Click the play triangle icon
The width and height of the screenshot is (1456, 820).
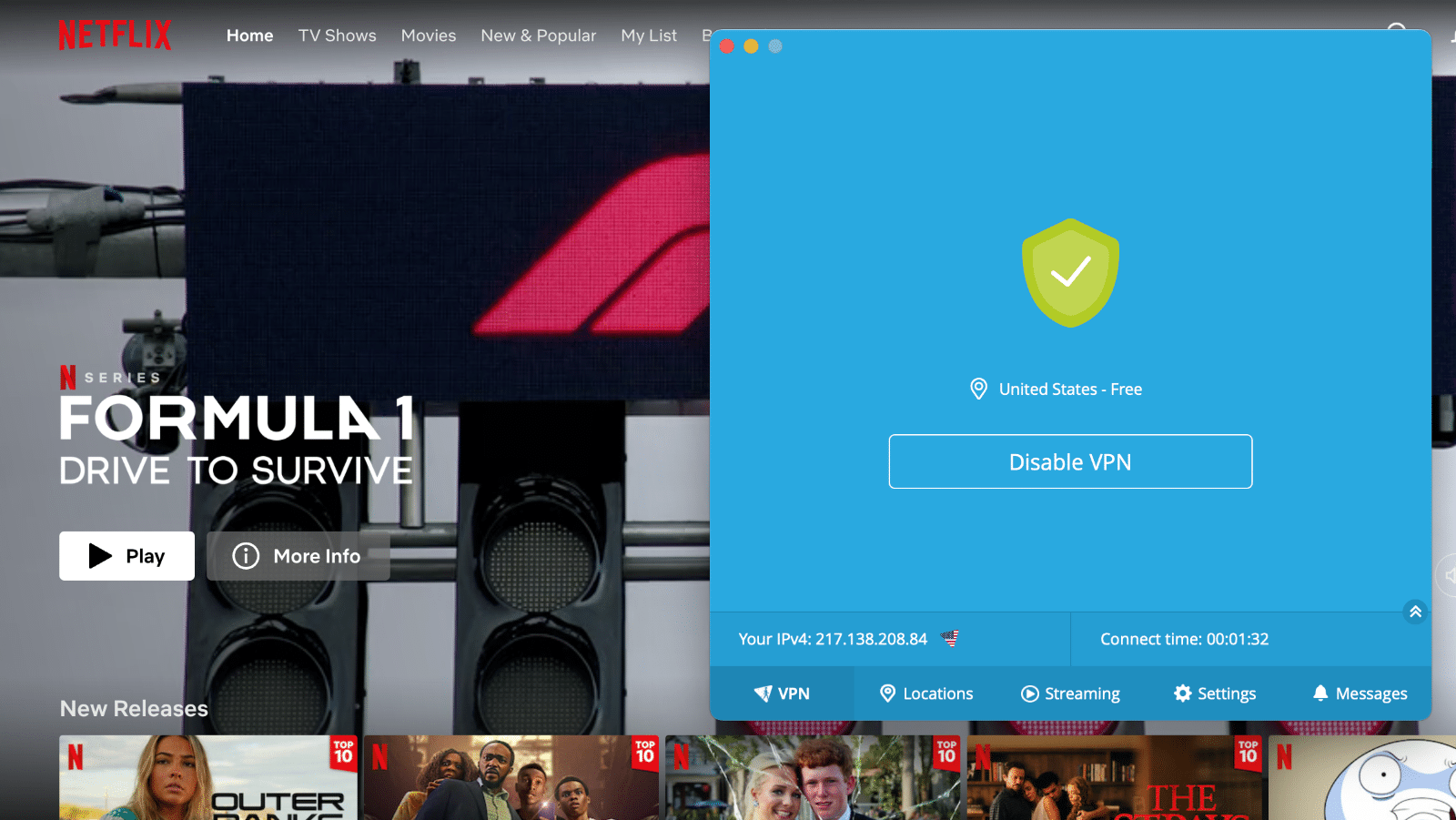[x=100, y=556]
